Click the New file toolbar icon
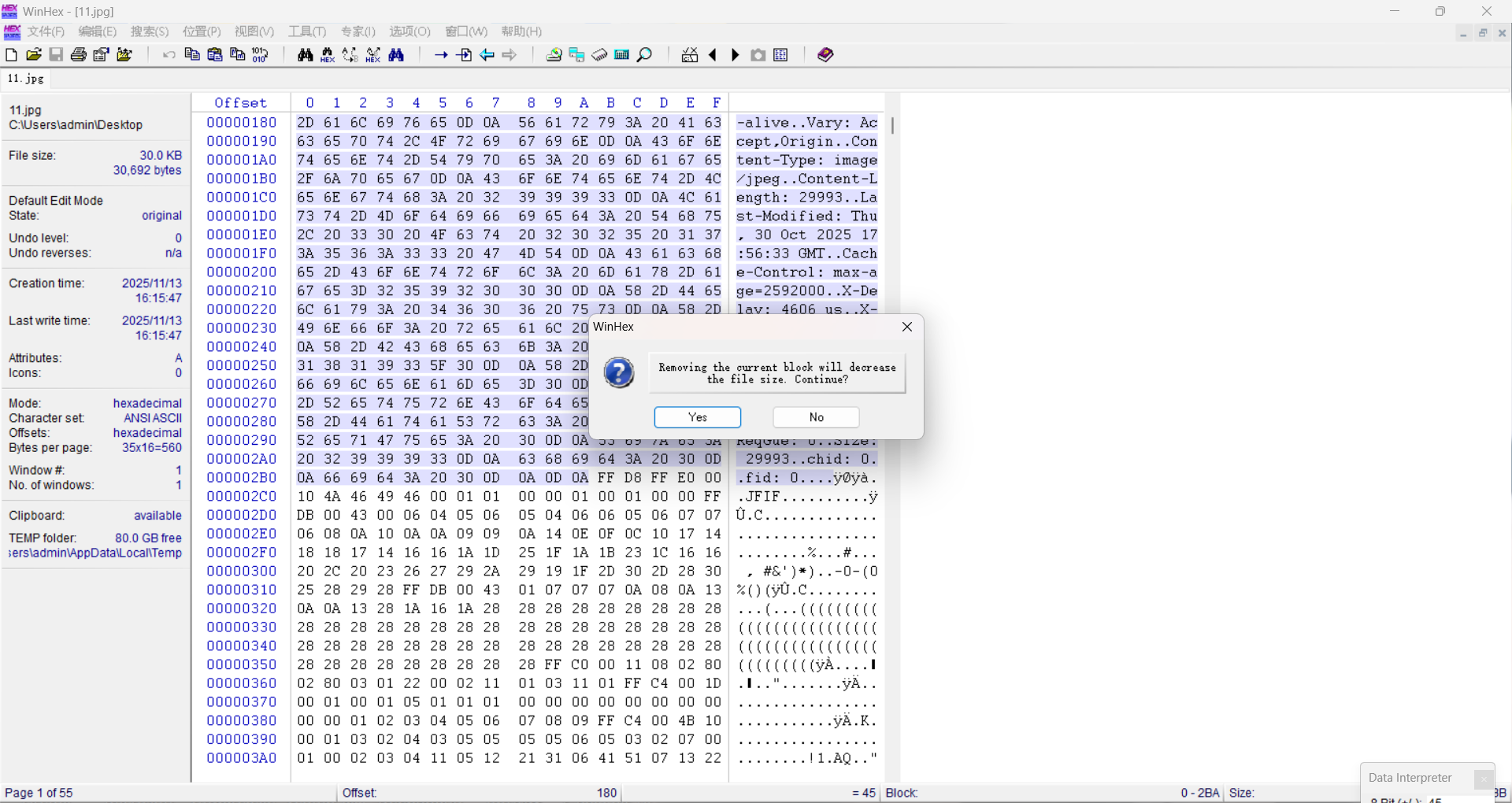 pyautogui.click(x=11, y=54)
